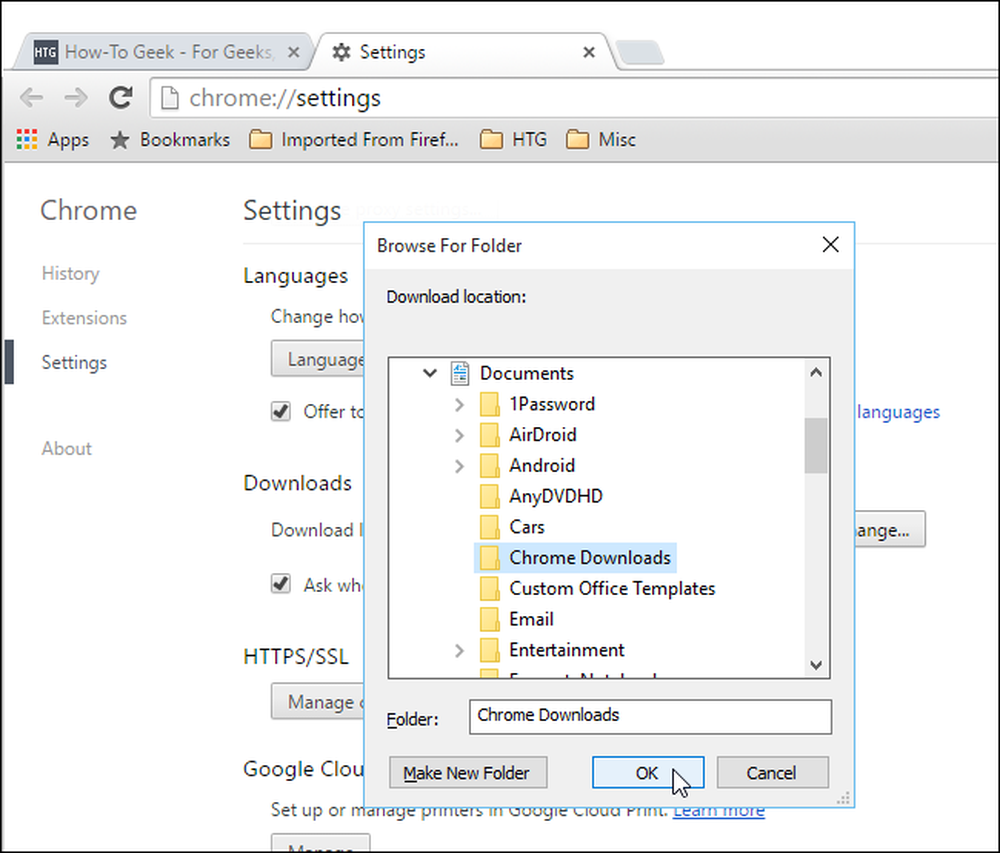
Task: Click the folder tree scroll down arrow
Action: [x=816, y=665]
